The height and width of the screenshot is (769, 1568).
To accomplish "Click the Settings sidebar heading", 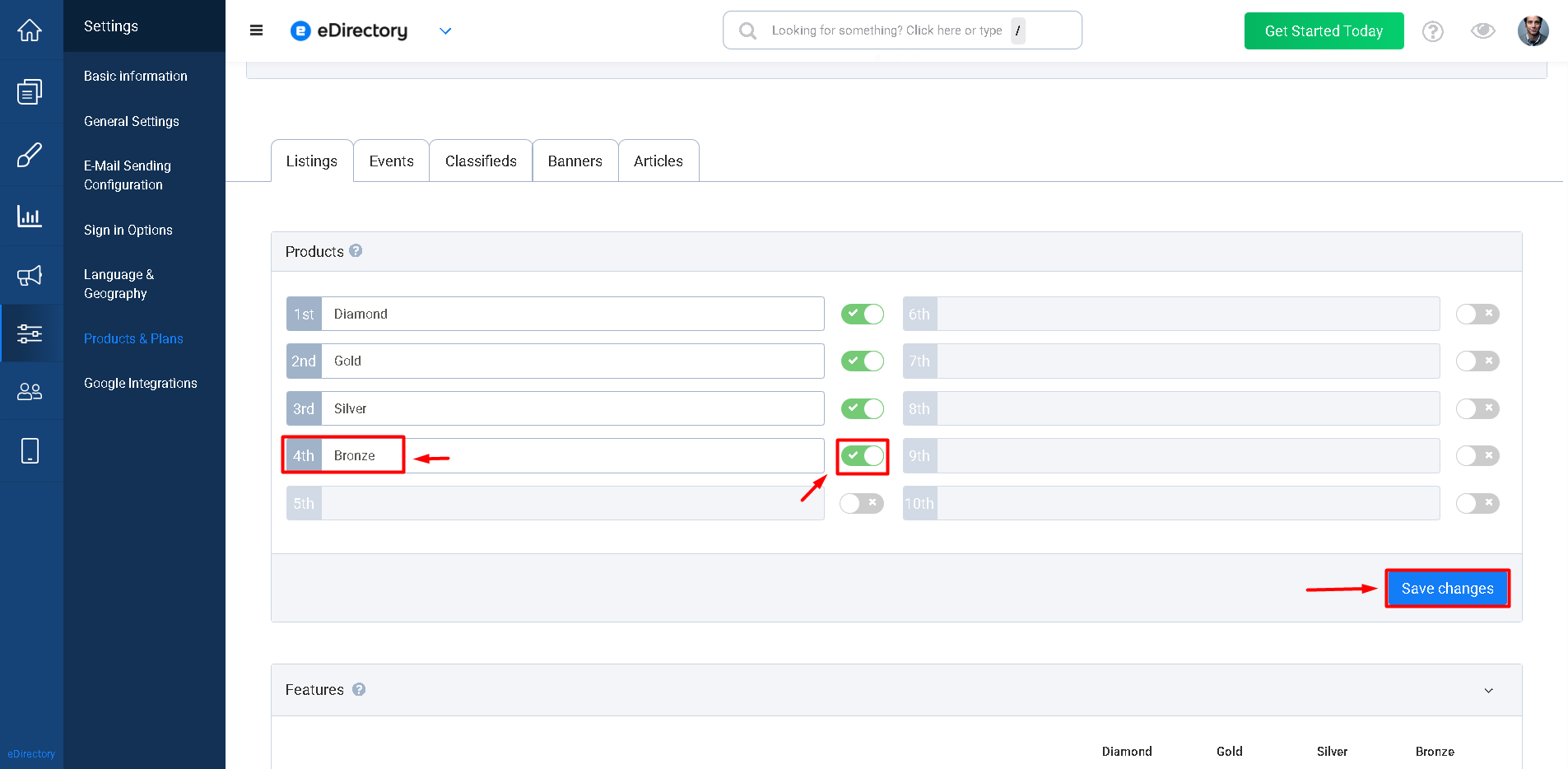I will coord(111,26).
